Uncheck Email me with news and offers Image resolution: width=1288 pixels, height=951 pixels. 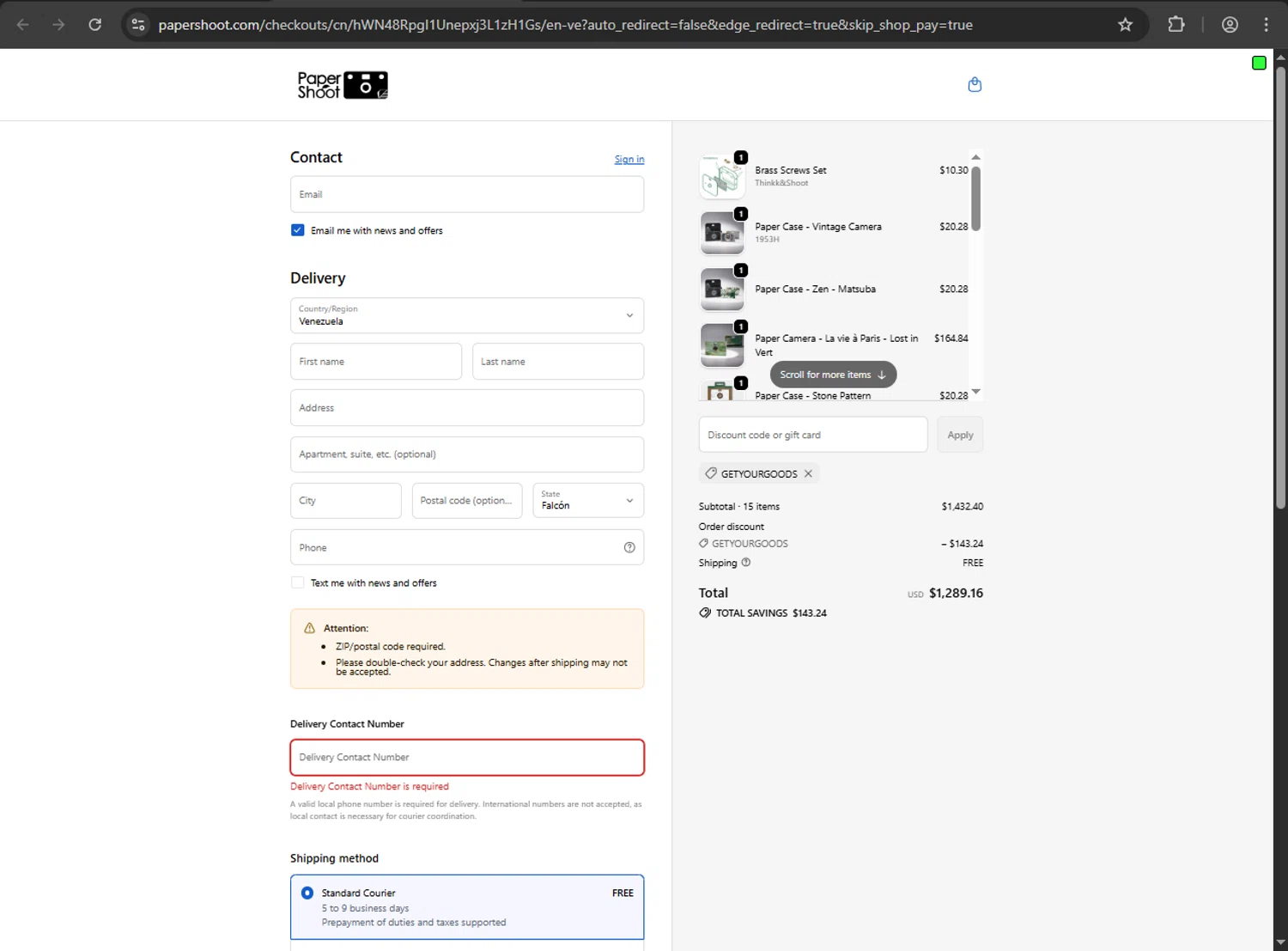tap(298, 230)
